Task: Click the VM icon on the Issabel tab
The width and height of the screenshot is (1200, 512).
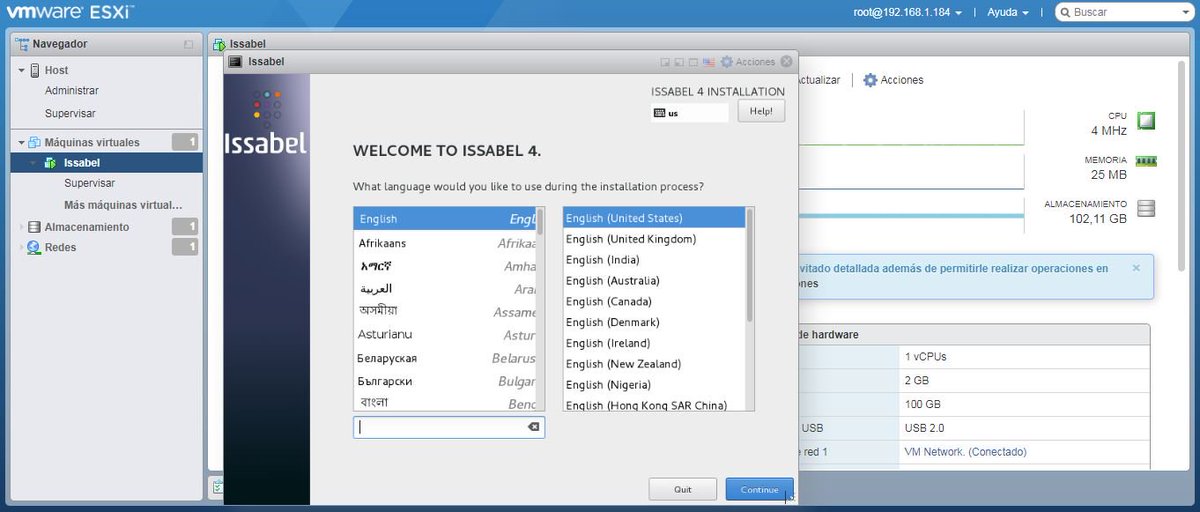Action: 219,45
